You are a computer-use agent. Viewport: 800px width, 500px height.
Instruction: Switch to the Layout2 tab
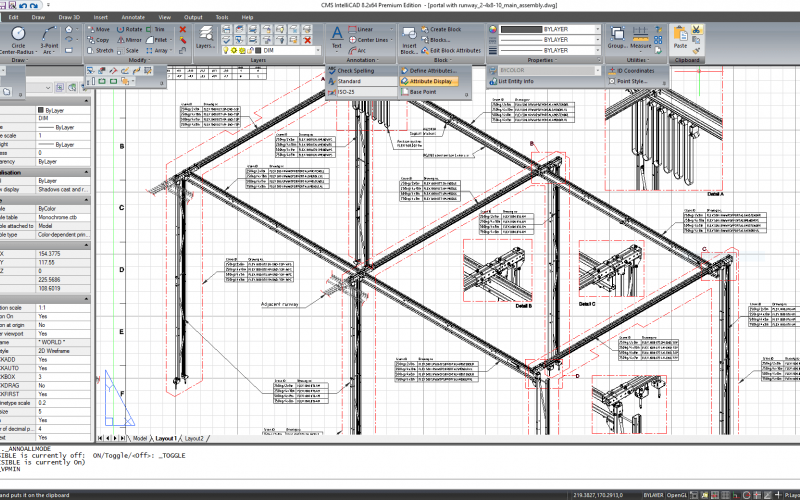point(192,438)
